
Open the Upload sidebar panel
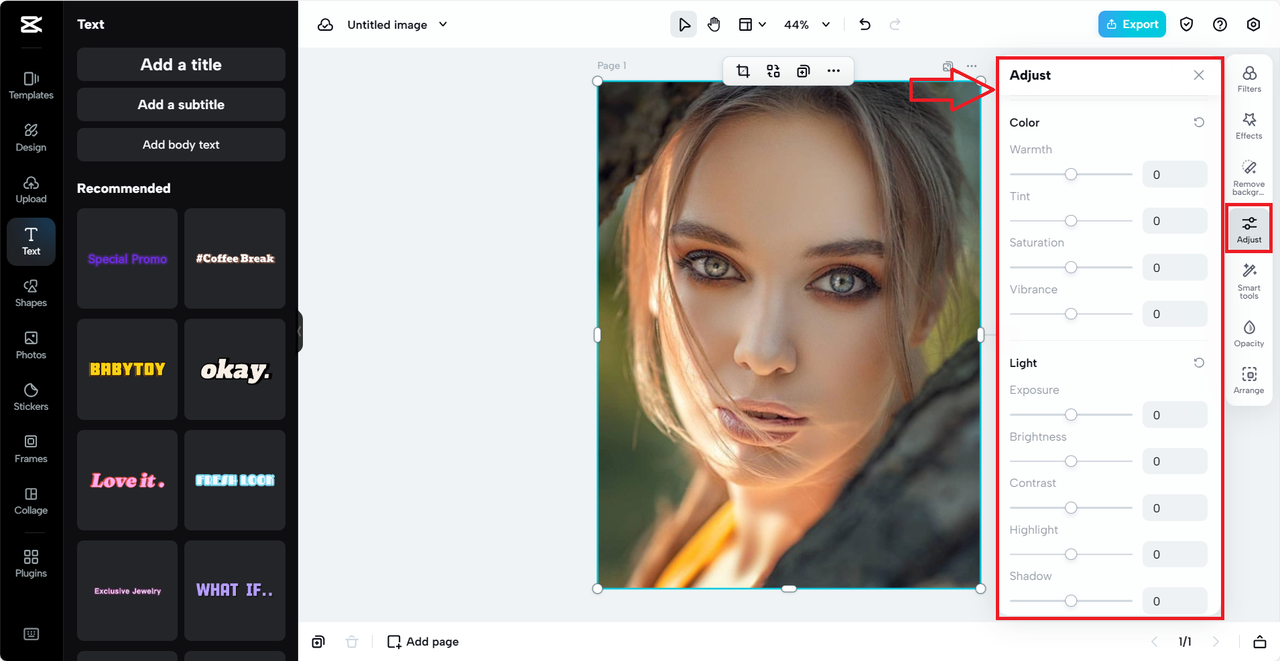pos(31,189)
